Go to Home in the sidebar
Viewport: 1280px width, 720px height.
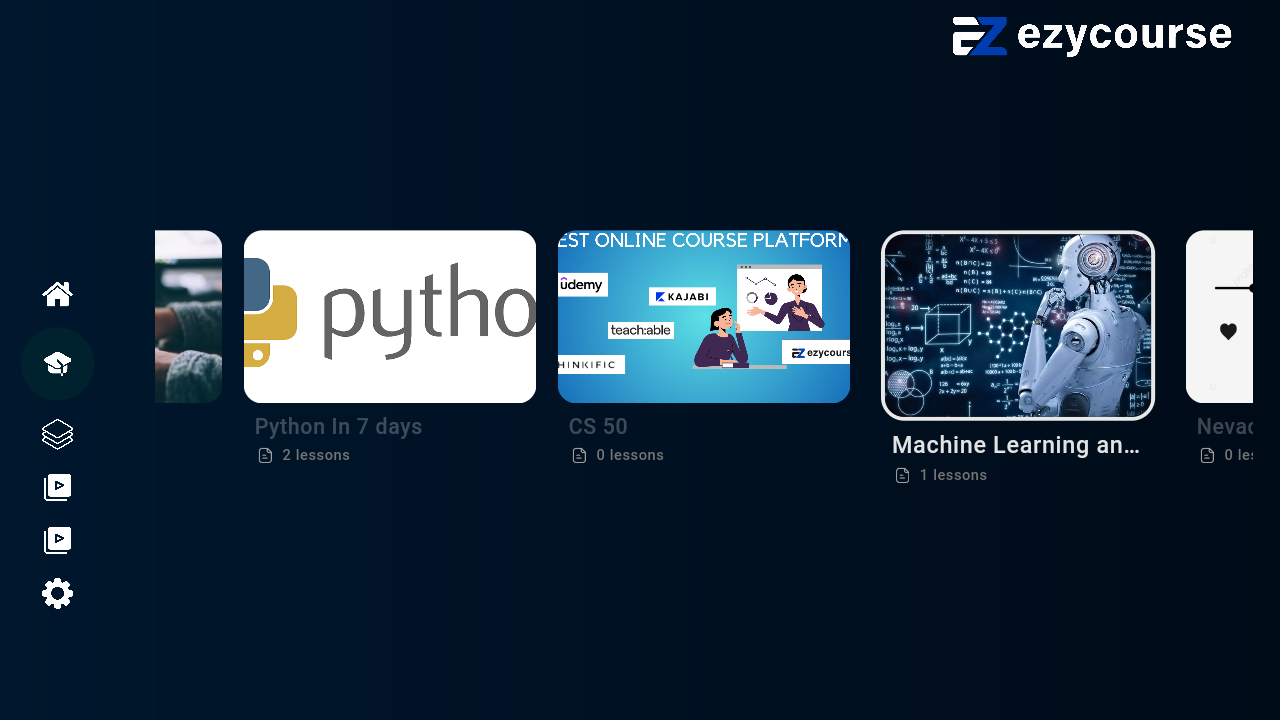[x=58, y=294]
